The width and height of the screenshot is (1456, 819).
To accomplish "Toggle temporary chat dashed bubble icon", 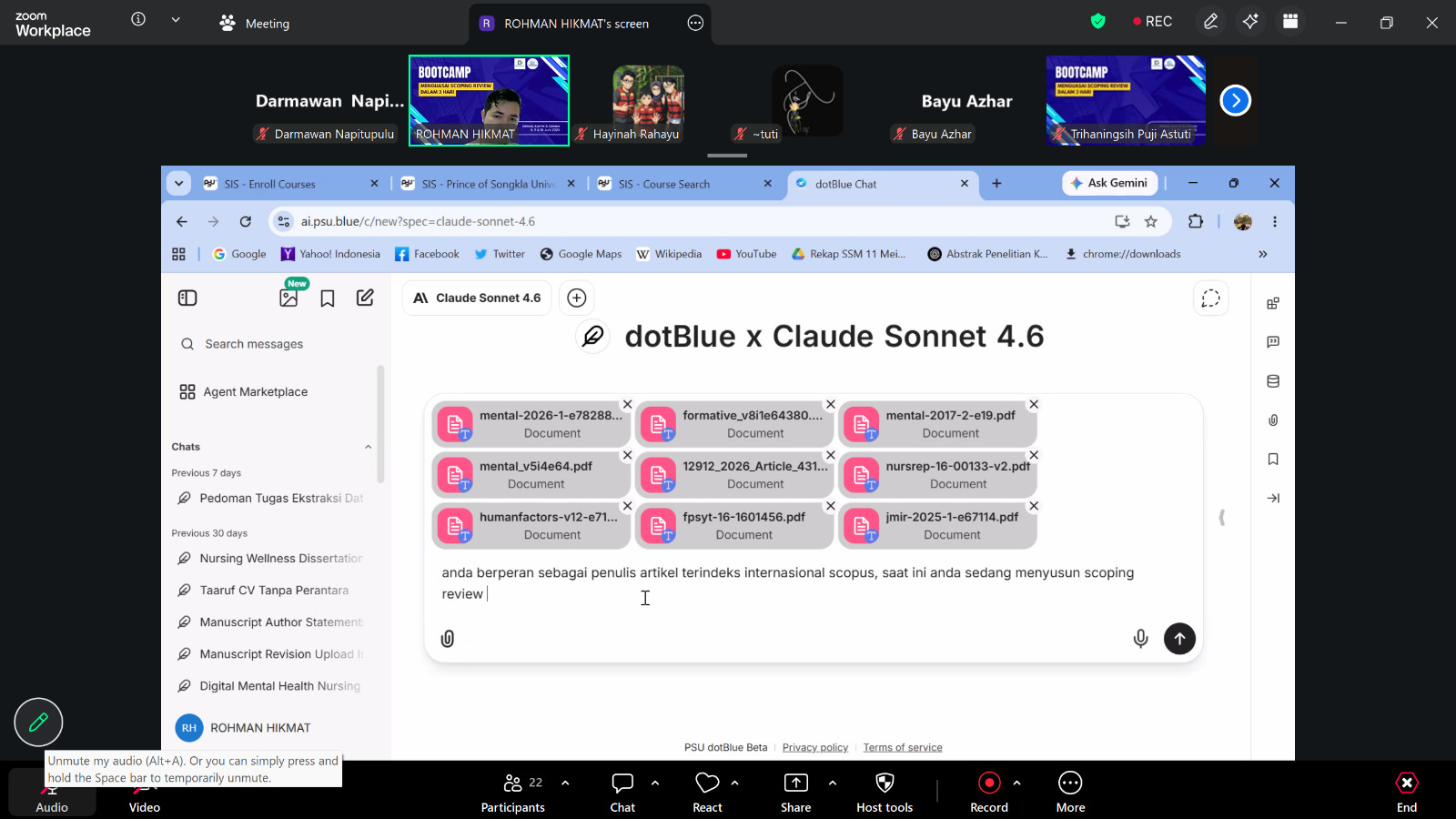I will coord(1210,298).
